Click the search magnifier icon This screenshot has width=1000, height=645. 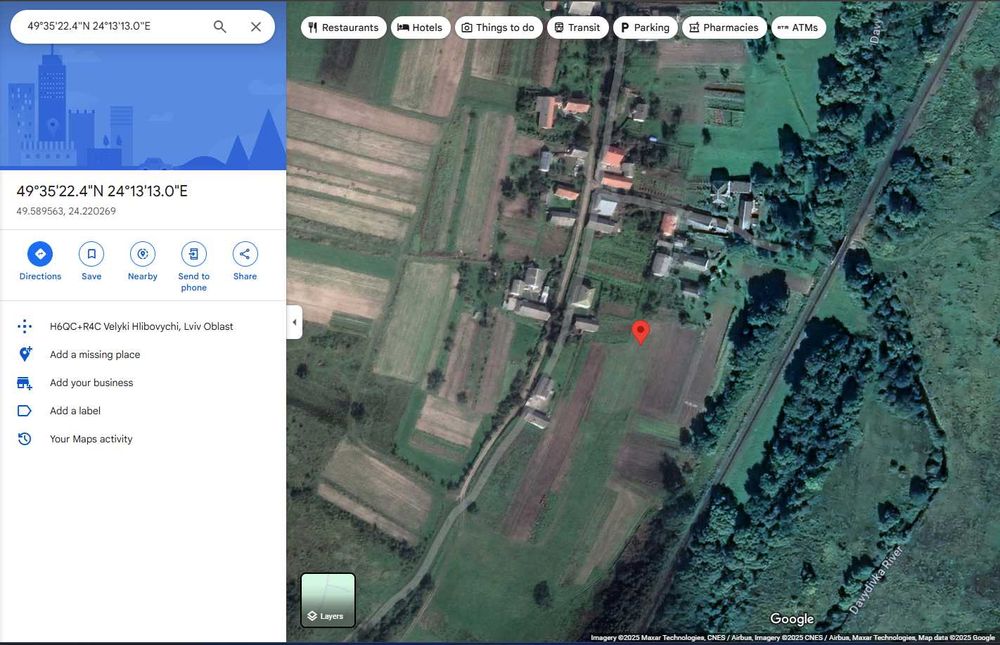point(219,27)
